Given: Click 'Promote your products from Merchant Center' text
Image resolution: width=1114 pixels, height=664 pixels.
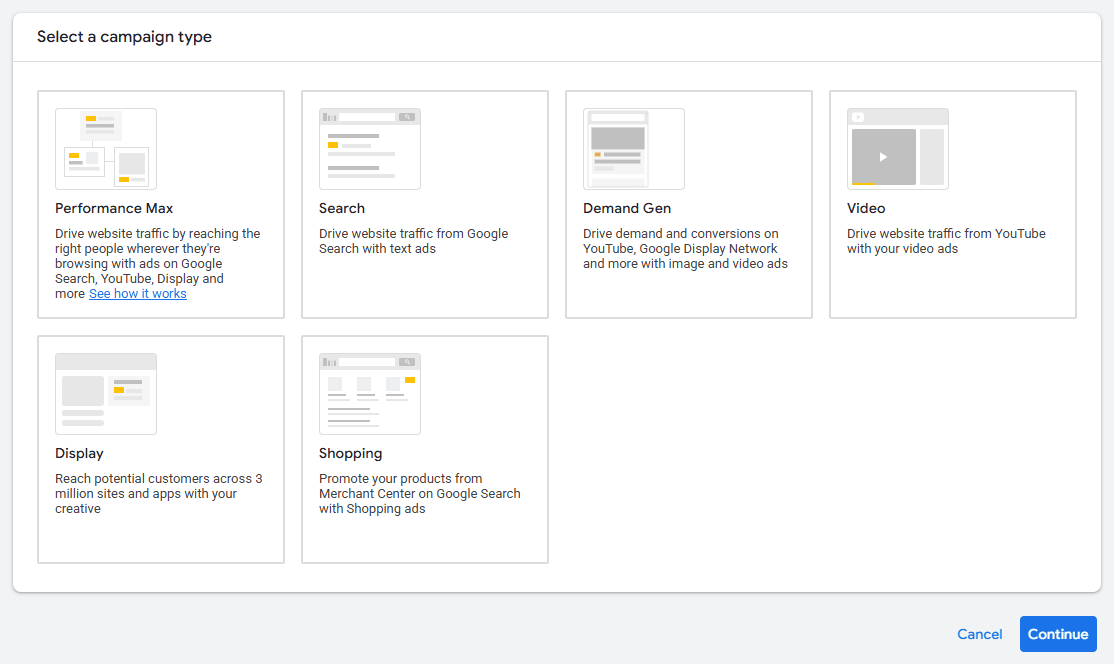Looking at the screenshot, I should [420, 494].
